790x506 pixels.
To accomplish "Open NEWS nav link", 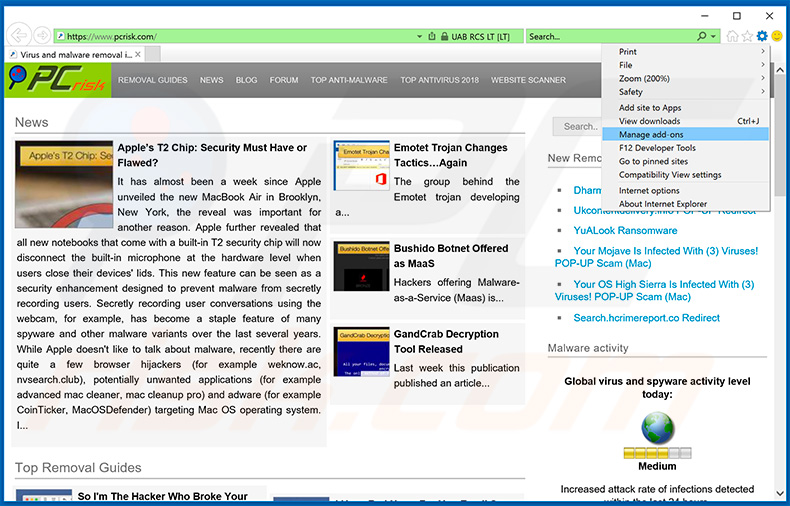I will click(212, 80).
